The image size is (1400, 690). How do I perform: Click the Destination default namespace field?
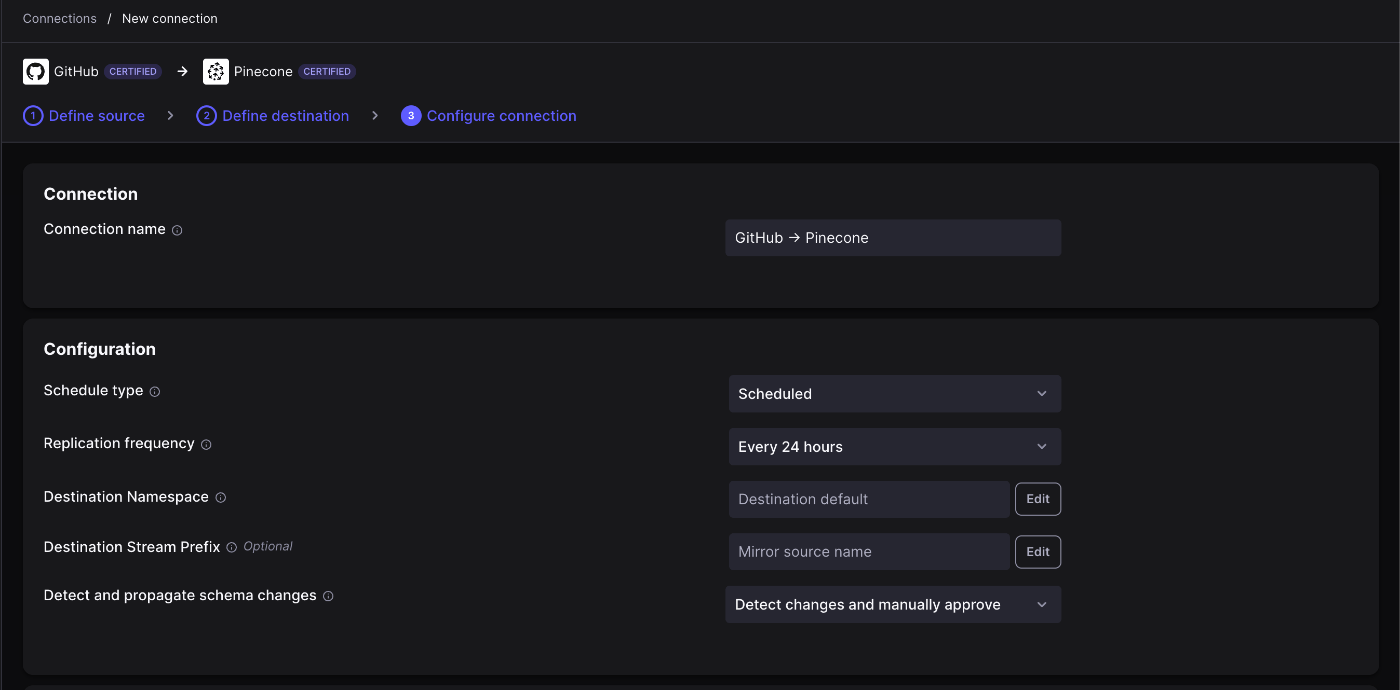(x=868, y=499)
